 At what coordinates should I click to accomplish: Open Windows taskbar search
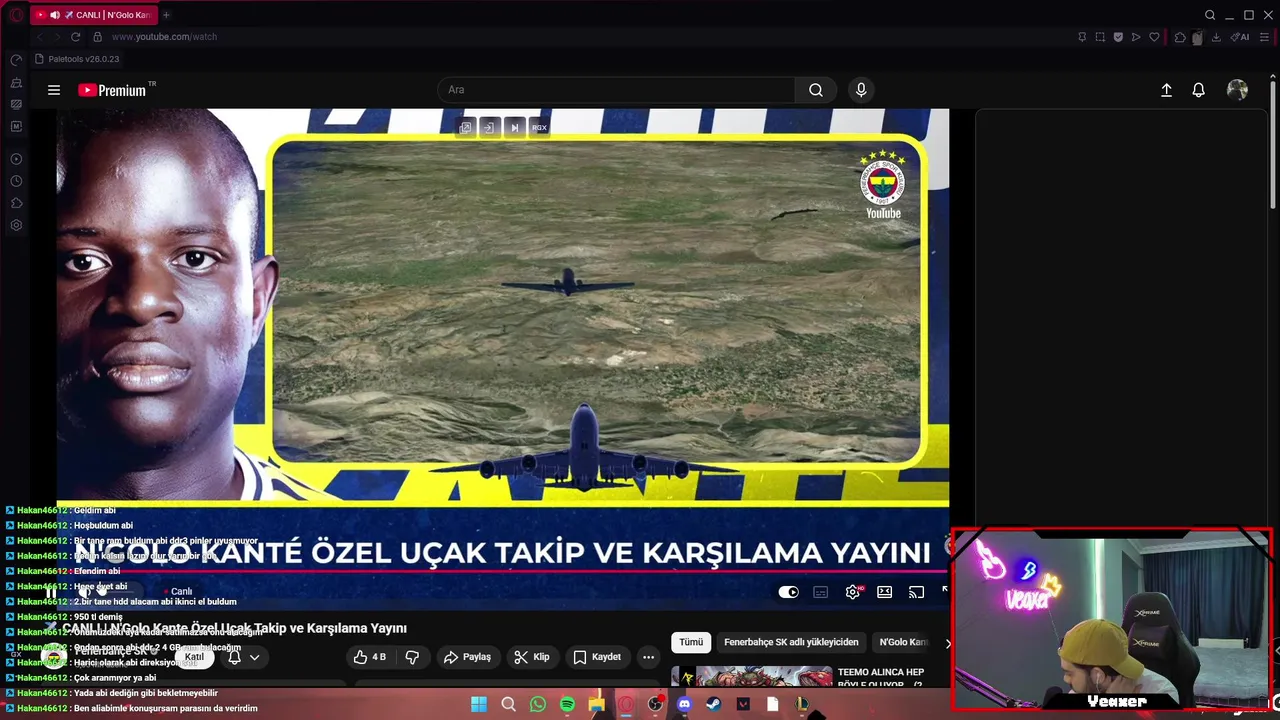(508, 704)
